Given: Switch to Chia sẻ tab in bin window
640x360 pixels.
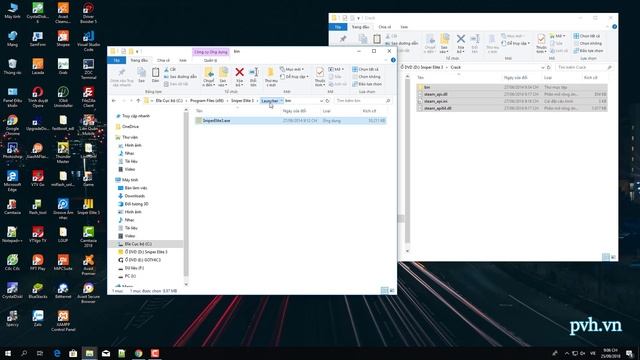Looking at the screenshot, I should pos(163,60).
